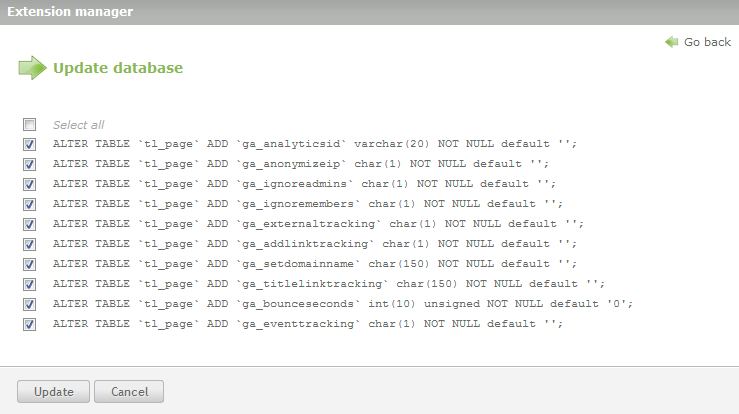This screenshot has height=414, width=739.
Task: Click the ga_bounceseconds ALTER TABLE statement text
Action: [x=343, y=304]
